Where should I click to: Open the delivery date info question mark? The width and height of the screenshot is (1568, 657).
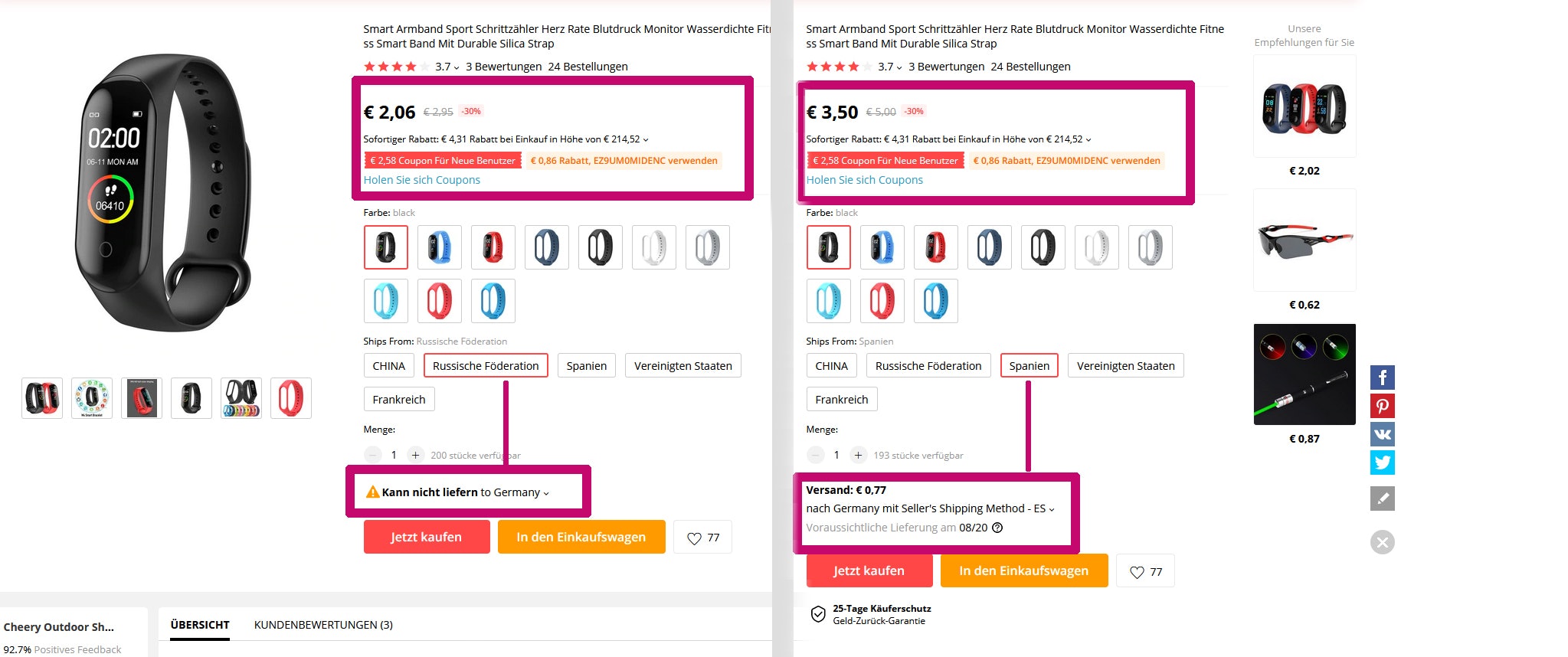(x=999, y=528)
